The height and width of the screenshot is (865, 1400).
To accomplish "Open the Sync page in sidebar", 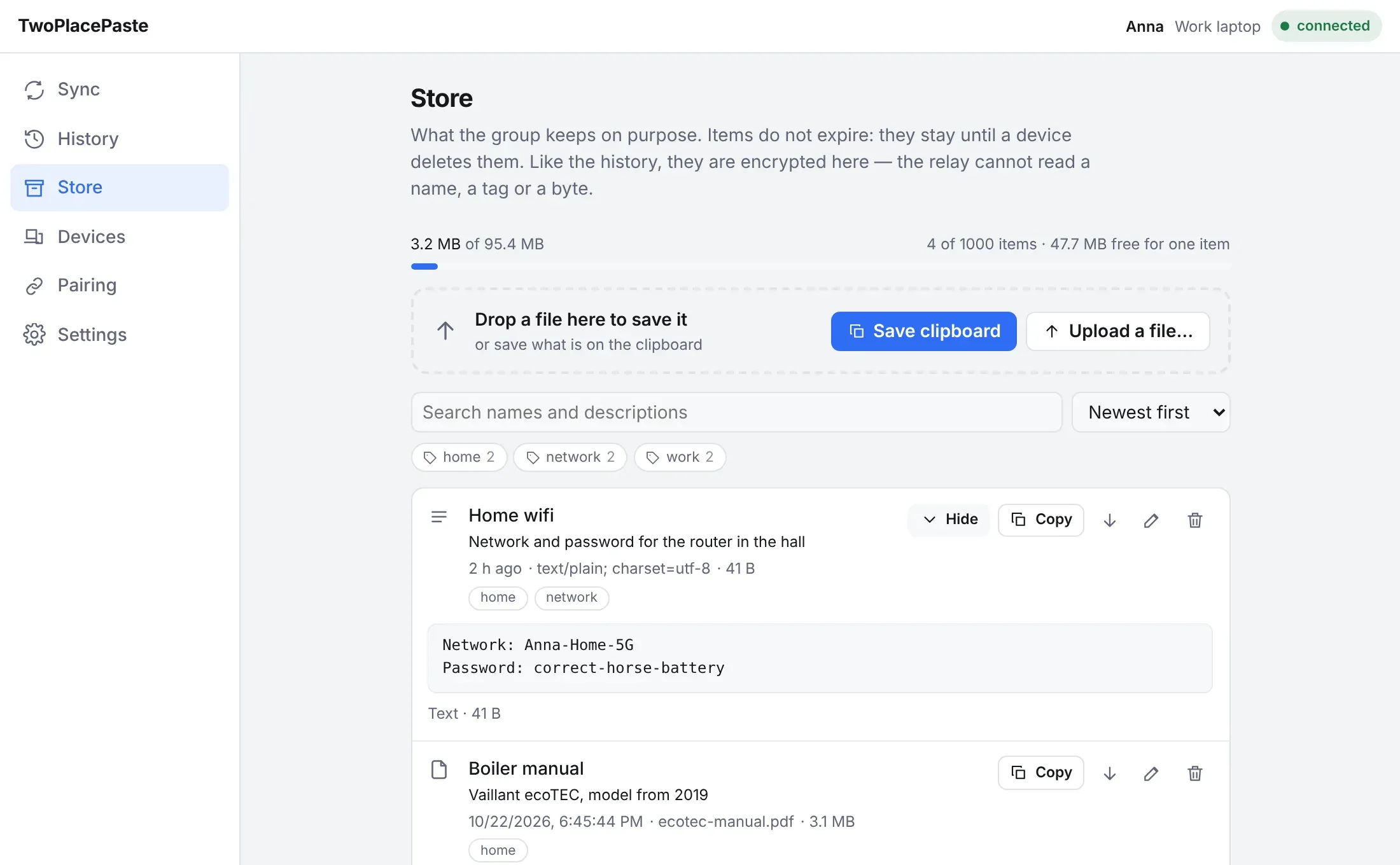I will pyautogui.click(x=120, y=90).
